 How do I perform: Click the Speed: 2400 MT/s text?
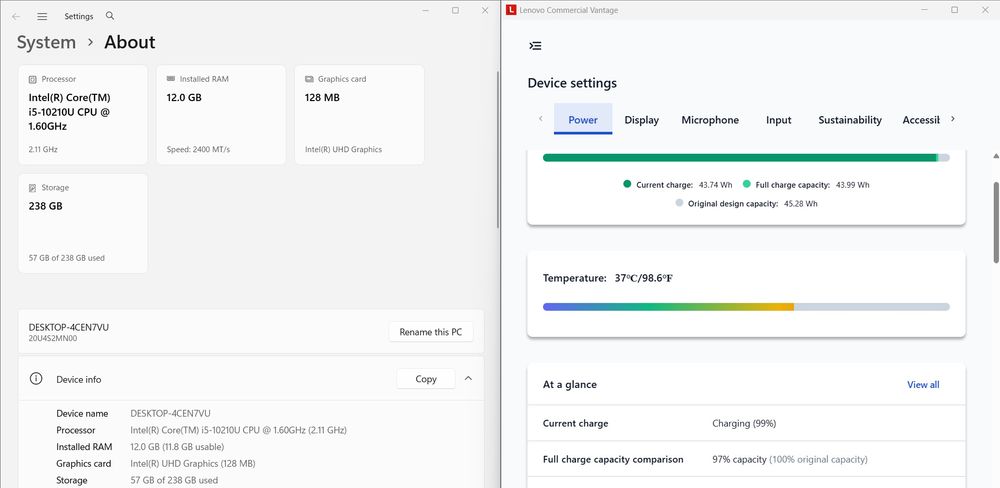[198, 149]
